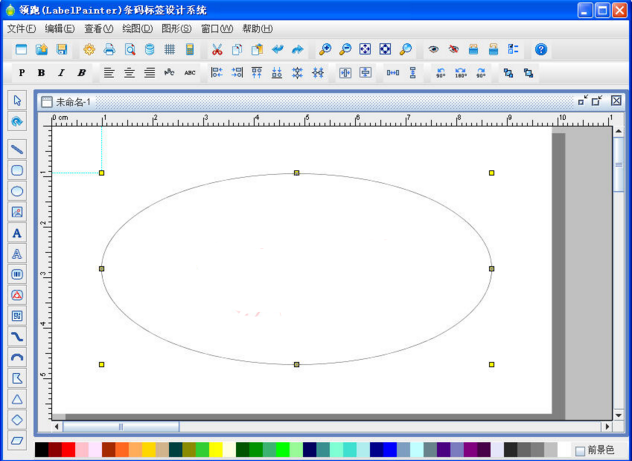The width and height of the screenshot is (632, 461).
Task: Click the undo blue arrow icon
Action: 277,50
